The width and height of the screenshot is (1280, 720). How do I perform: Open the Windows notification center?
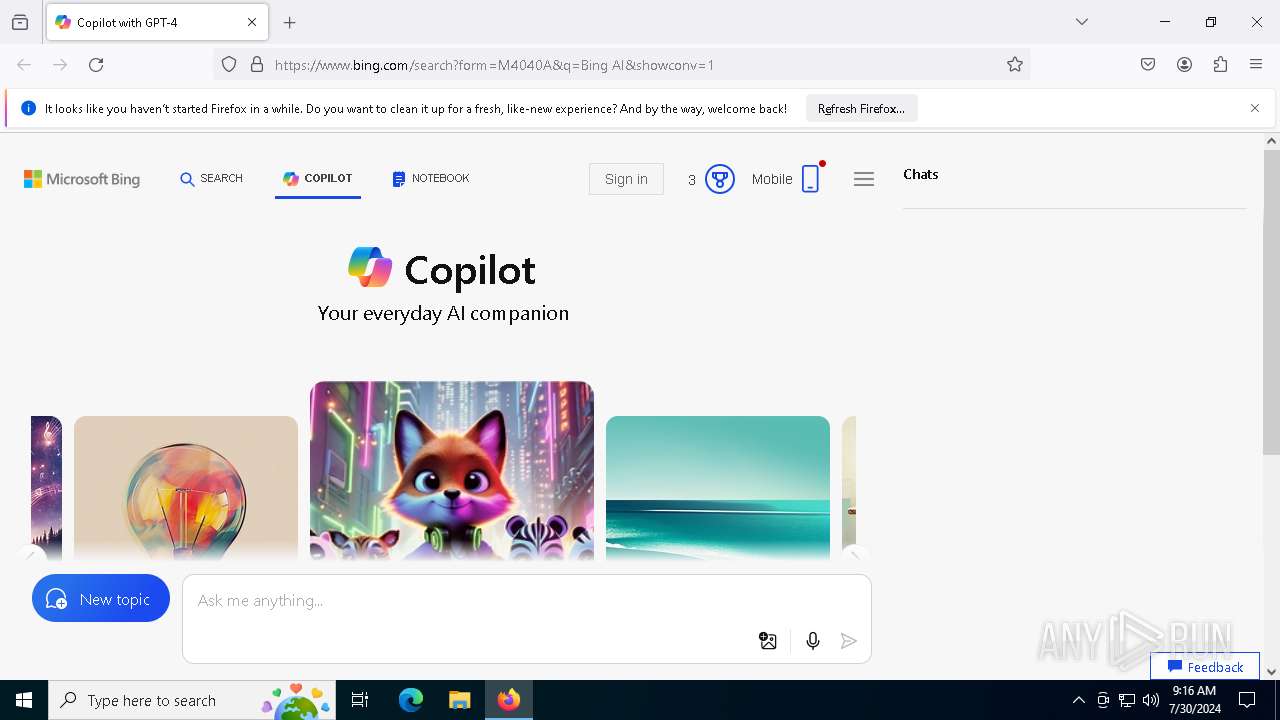1247,700
